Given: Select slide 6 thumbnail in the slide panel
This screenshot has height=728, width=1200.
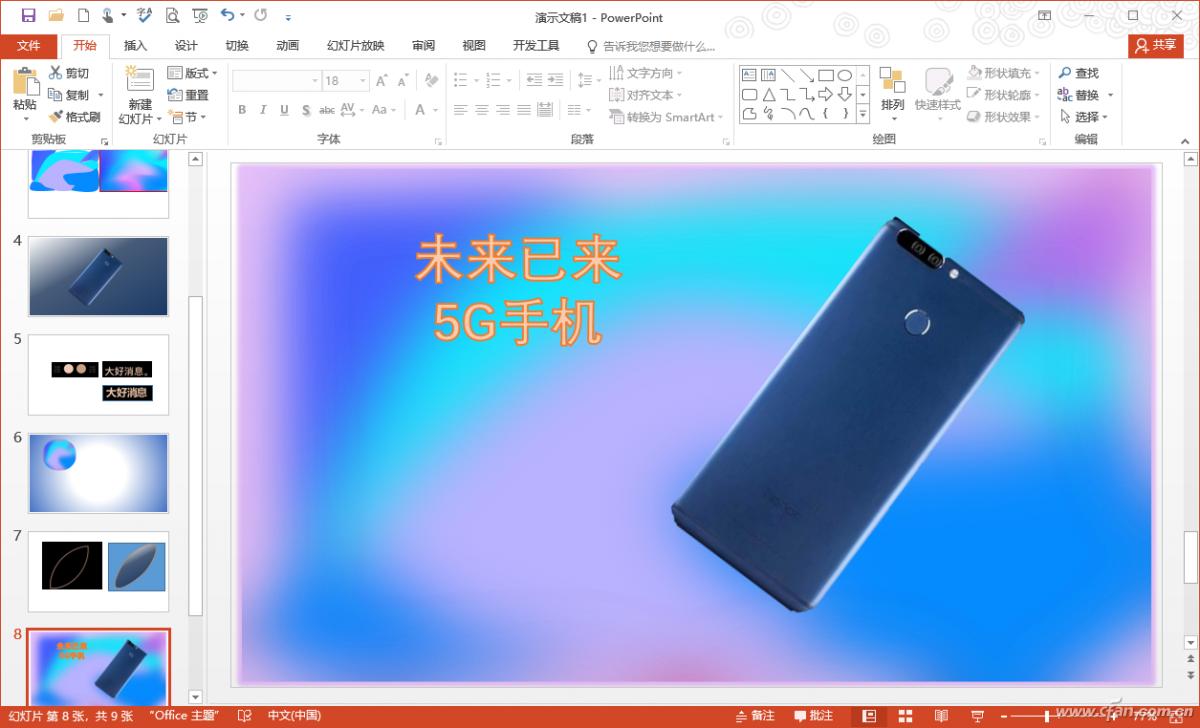Looking at the screenshot, I should tap(98, 472).
